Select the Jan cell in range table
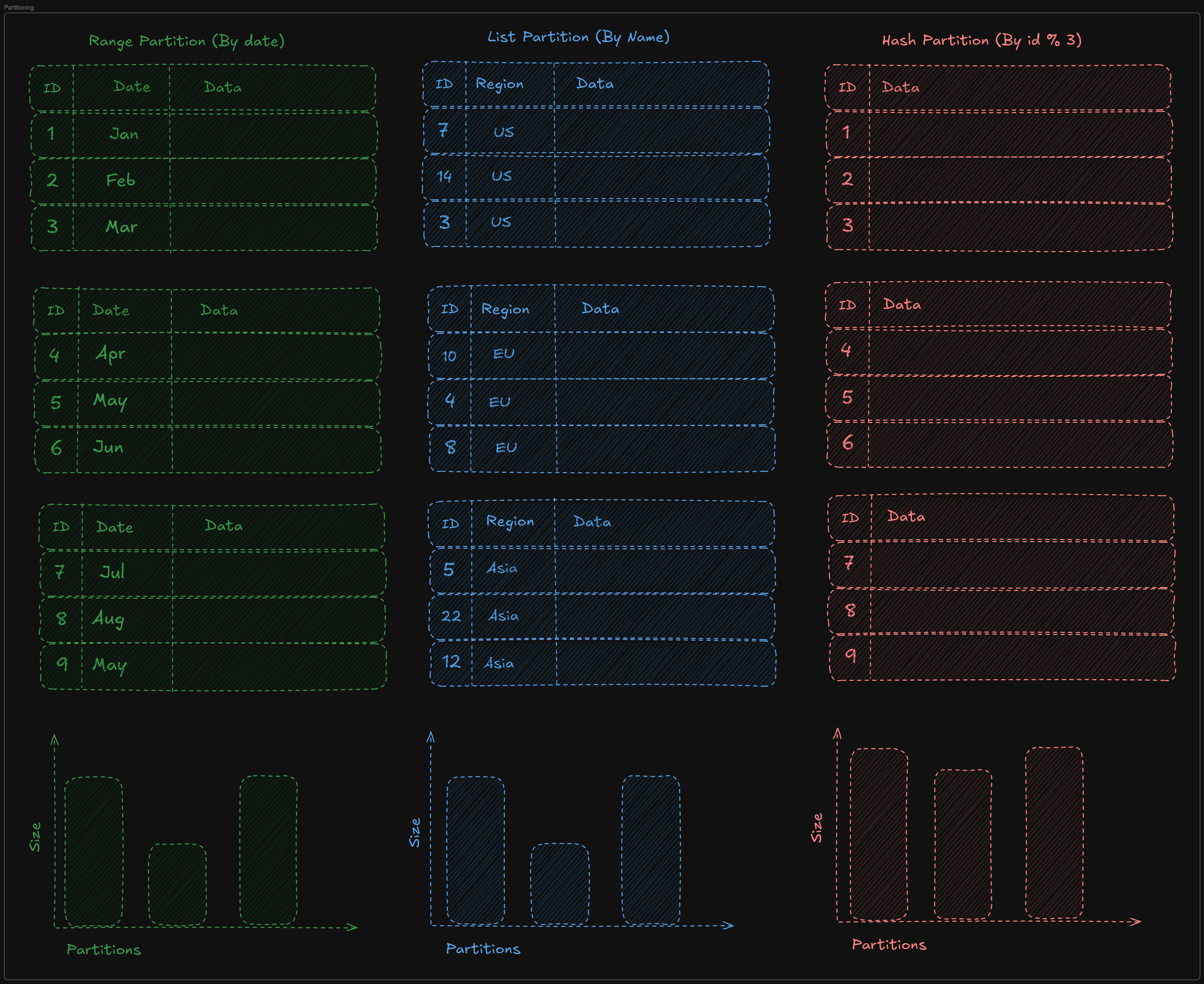 pos(123,134)
